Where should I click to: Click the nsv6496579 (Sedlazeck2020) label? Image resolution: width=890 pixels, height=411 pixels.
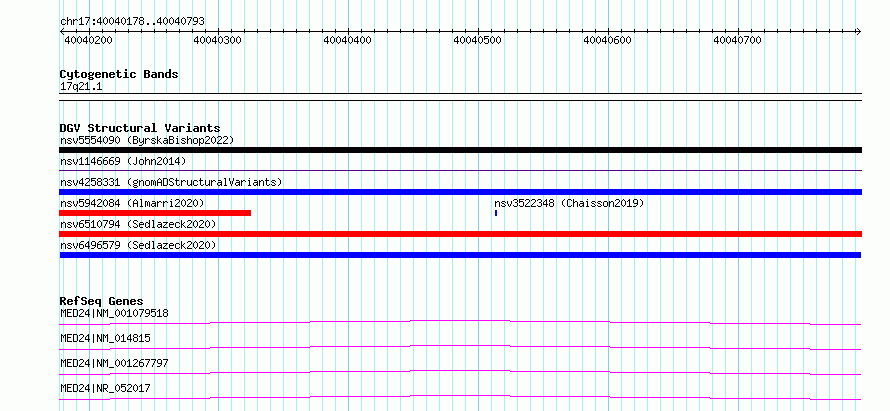point(138,245)
